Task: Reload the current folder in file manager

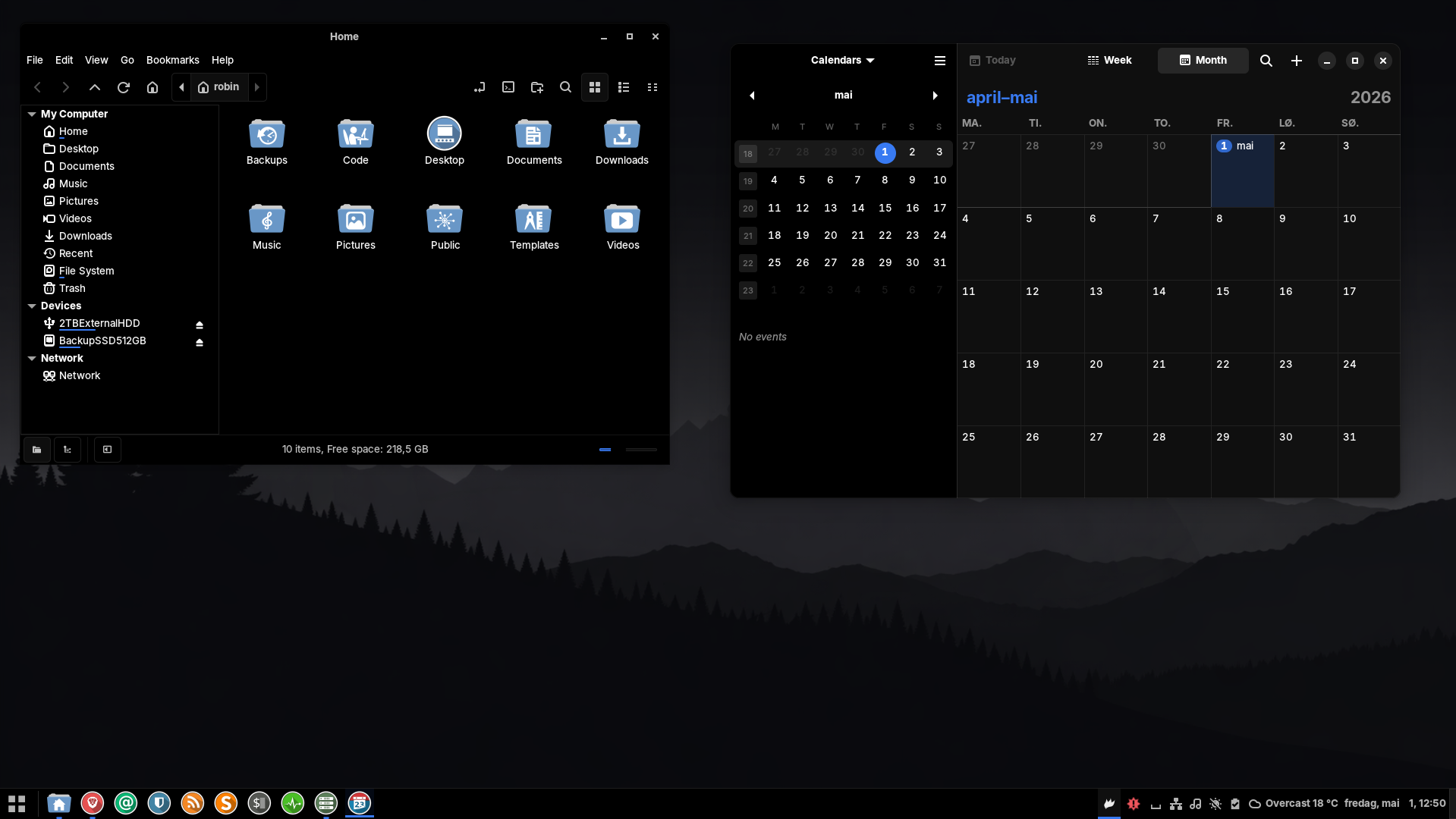Action: tap(124, 87)
